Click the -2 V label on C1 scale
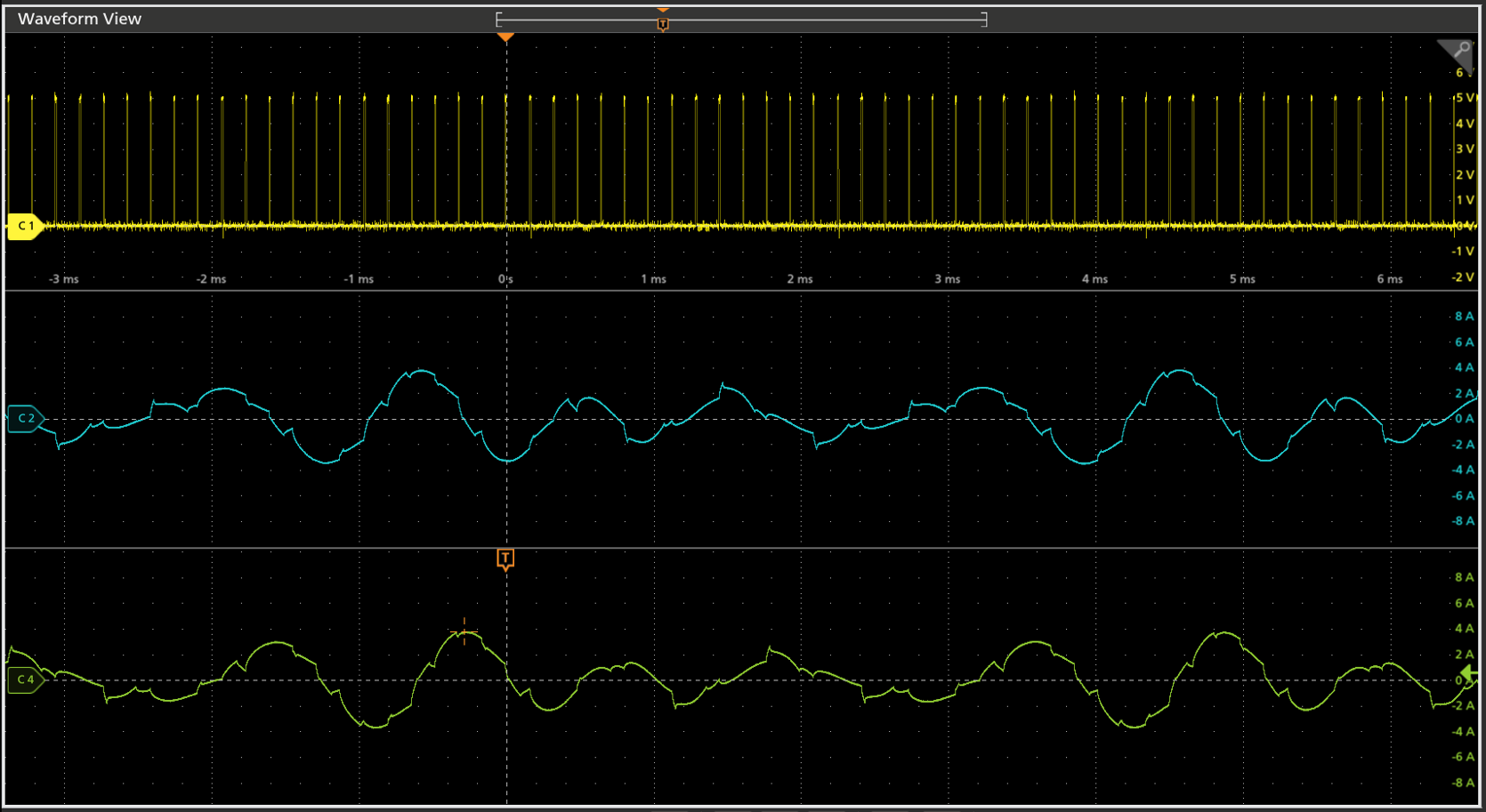The height and width of the screenshot is (812, 1486). (x=1463, y=277)
